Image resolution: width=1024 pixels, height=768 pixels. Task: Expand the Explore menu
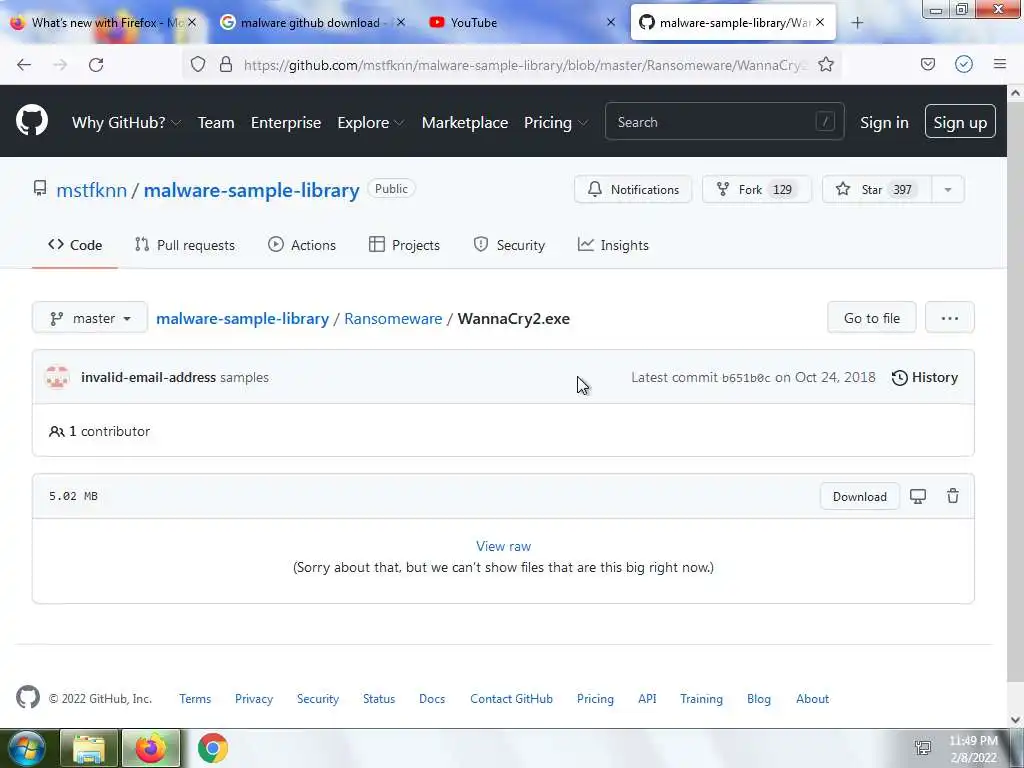coord(370,122)
